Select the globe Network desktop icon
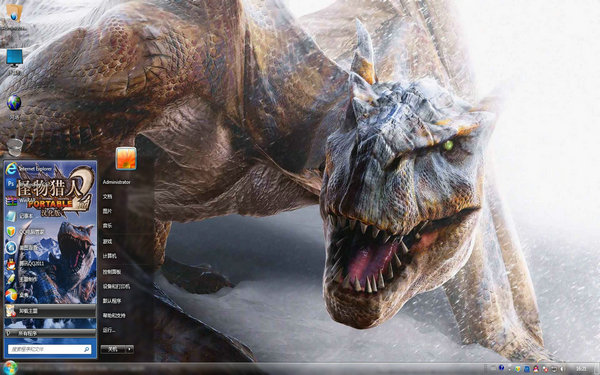 [14, 103]
